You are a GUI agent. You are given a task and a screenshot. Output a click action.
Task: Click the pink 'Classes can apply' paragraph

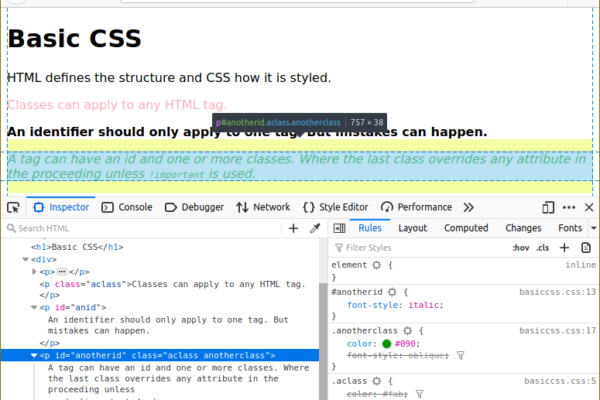pyautogui.click(x=117, y=105)
